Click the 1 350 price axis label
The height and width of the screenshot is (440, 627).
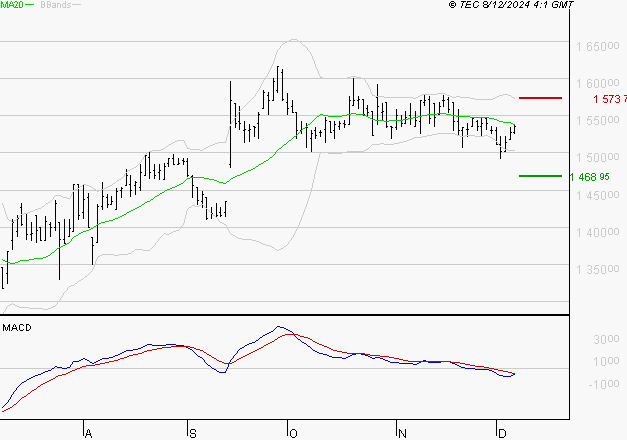coord(597,270)
